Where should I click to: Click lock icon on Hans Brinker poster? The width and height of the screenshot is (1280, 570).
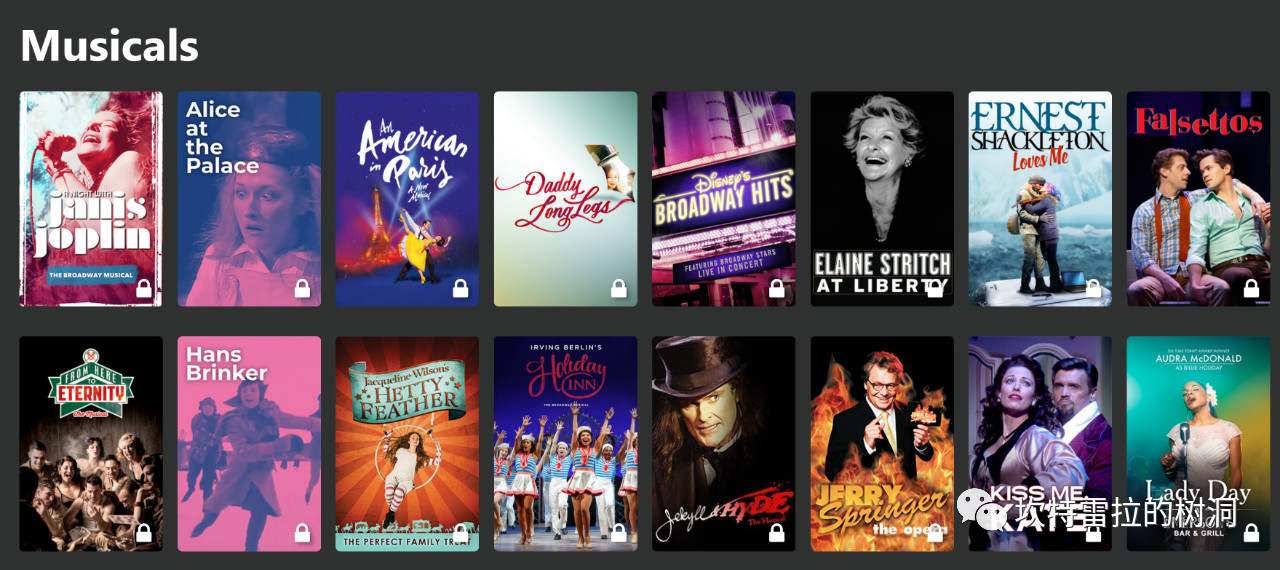coord(302,534)
